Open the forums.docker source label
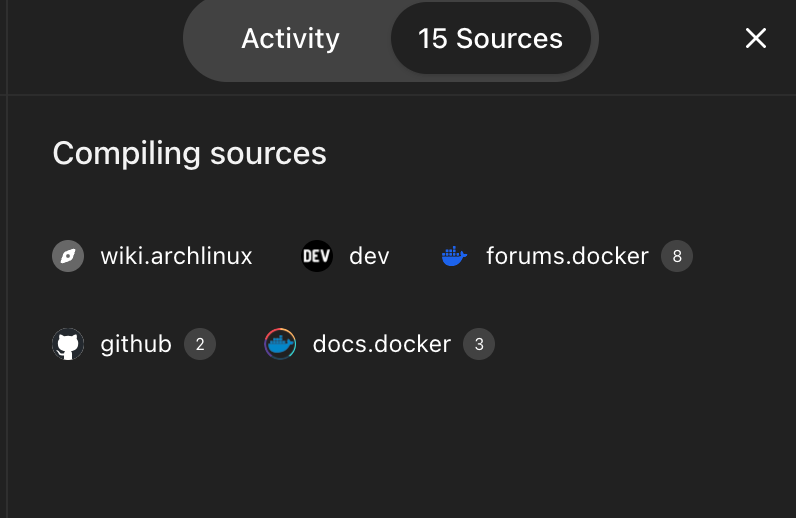This screenshot has height=518, width=796. point(567,256)
